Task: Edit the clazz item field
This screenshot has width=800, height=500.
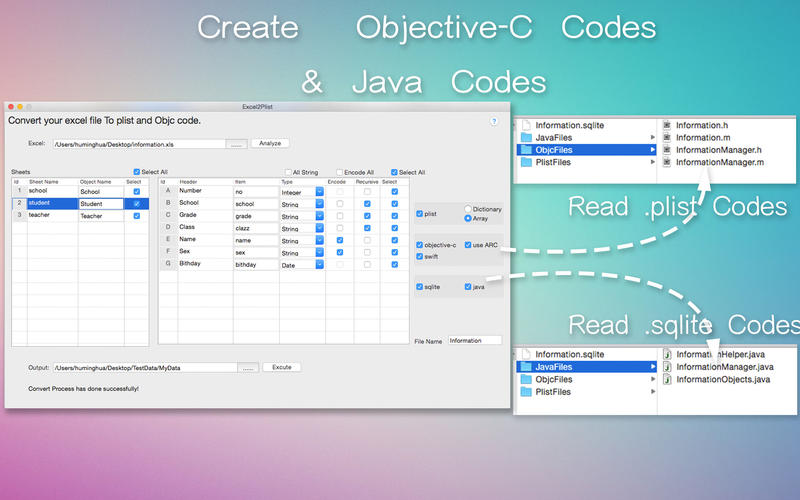Action: pos(256,228)
